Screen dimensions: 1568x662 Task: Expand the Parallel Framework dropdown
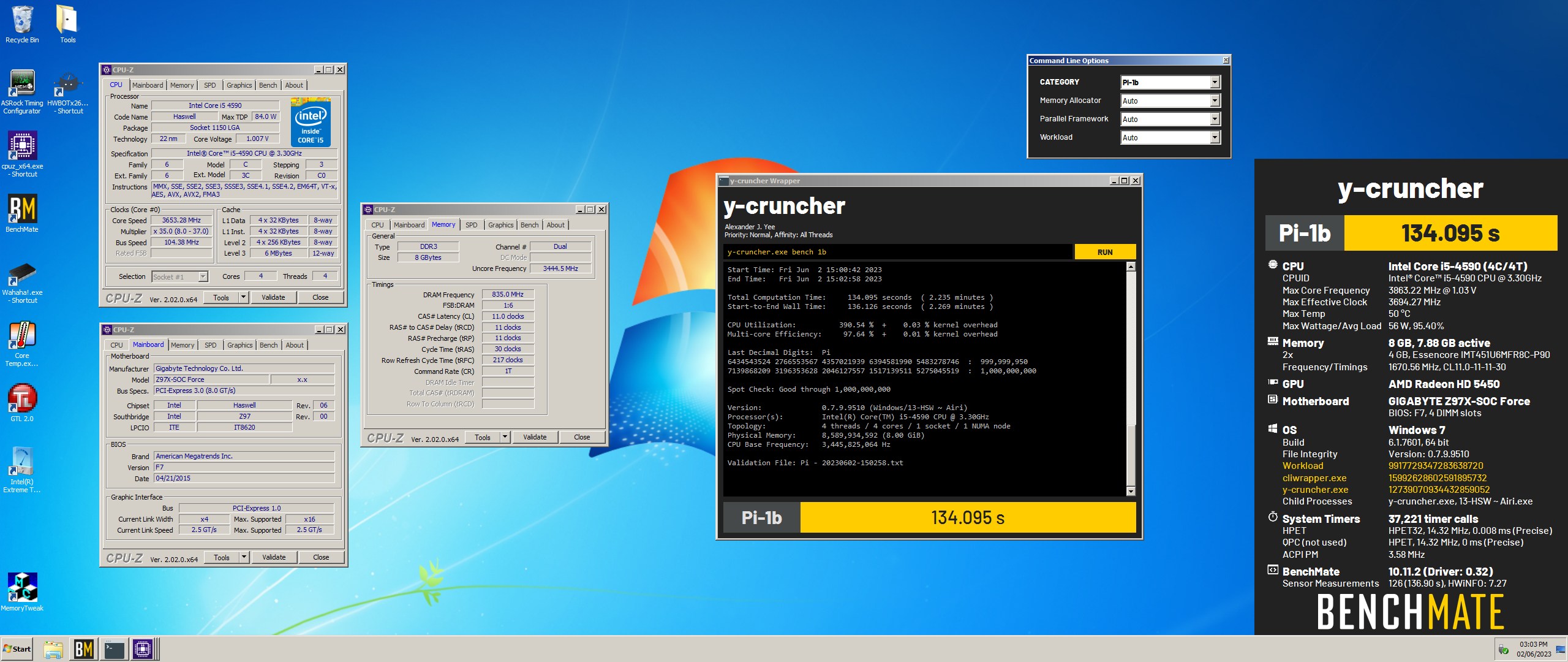(1215, 119)
